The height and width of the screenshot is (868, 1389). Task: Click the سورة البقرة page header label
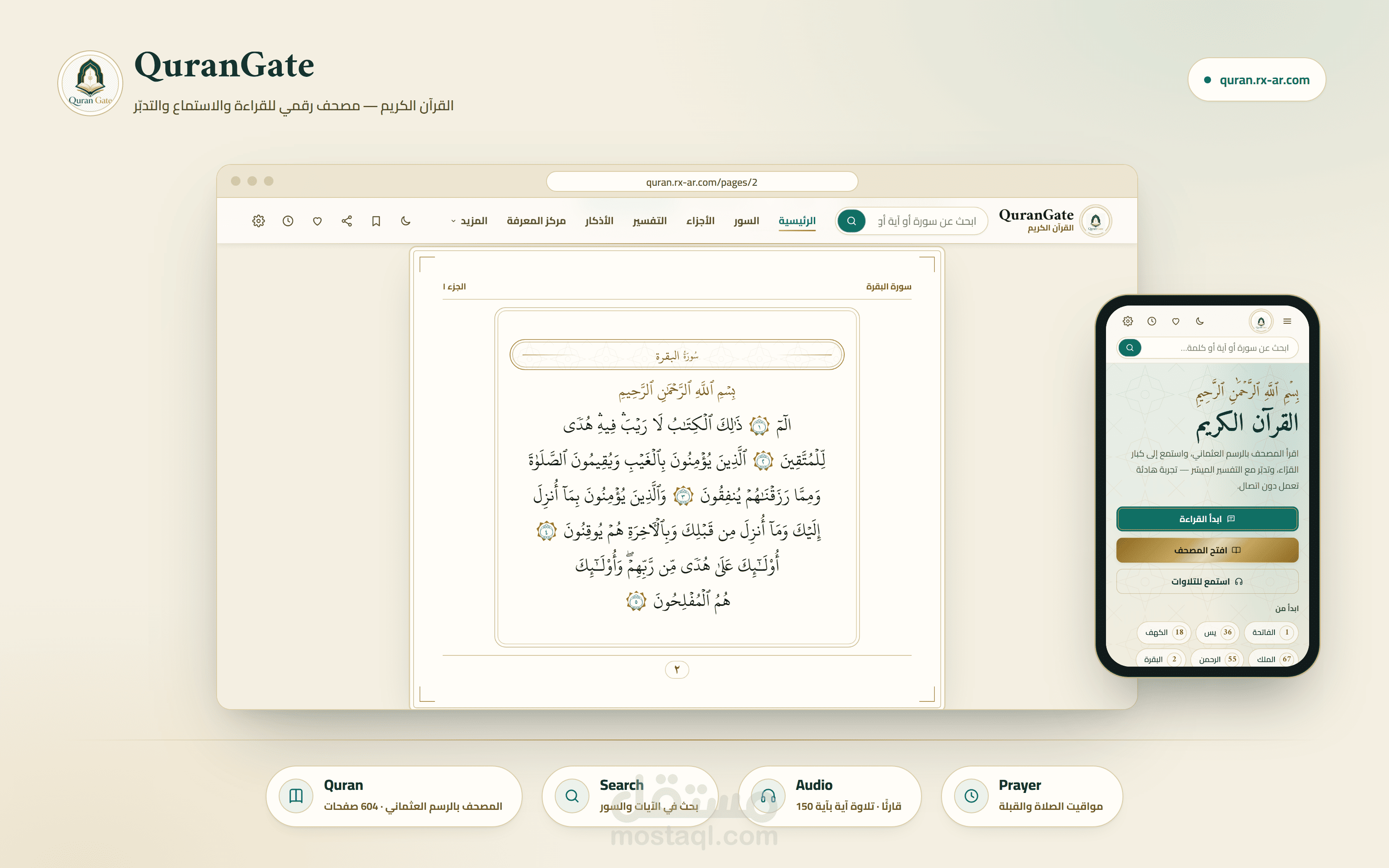coord(889,286)
